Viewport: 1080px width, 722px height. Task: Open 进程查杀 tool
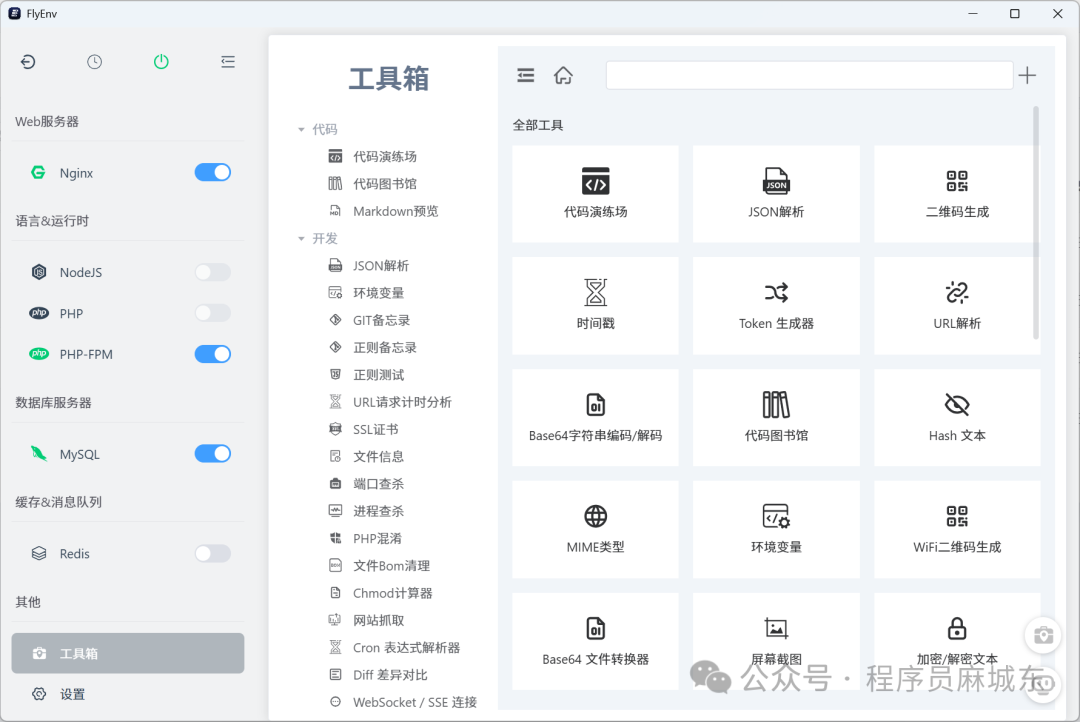[x=378, y=511]
